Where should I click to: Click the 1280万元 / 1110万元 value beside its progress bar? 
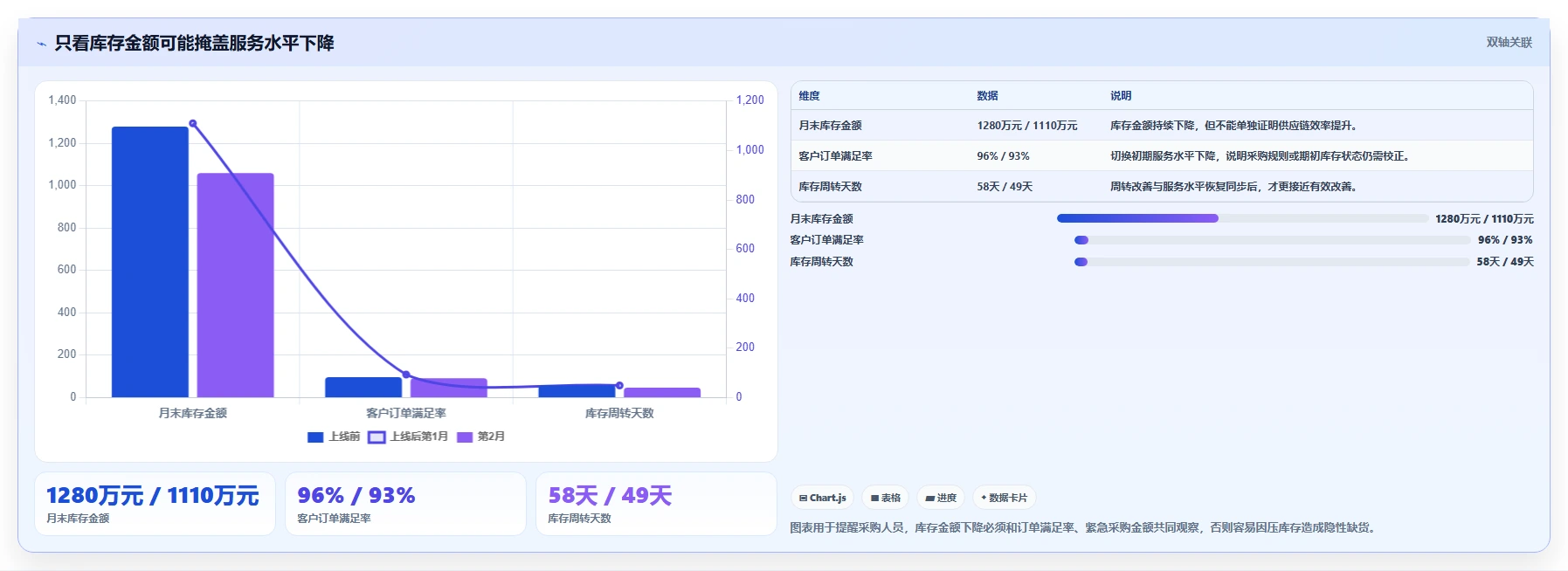tap(1484, 219)
